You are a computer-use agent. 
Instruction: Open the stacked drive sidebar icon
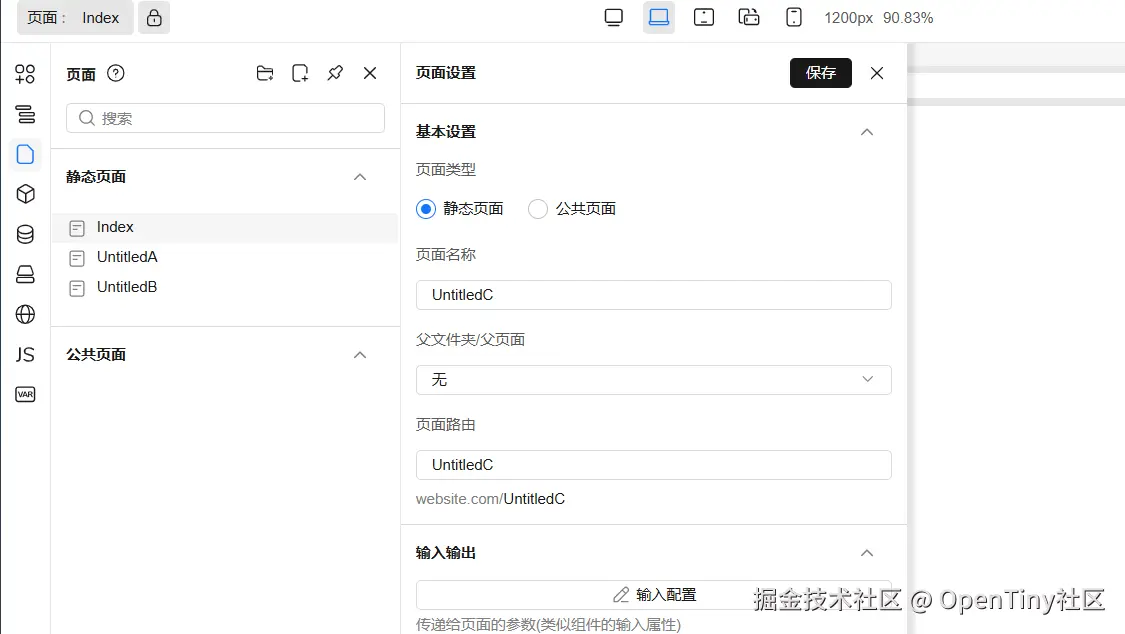pos(25,275)
